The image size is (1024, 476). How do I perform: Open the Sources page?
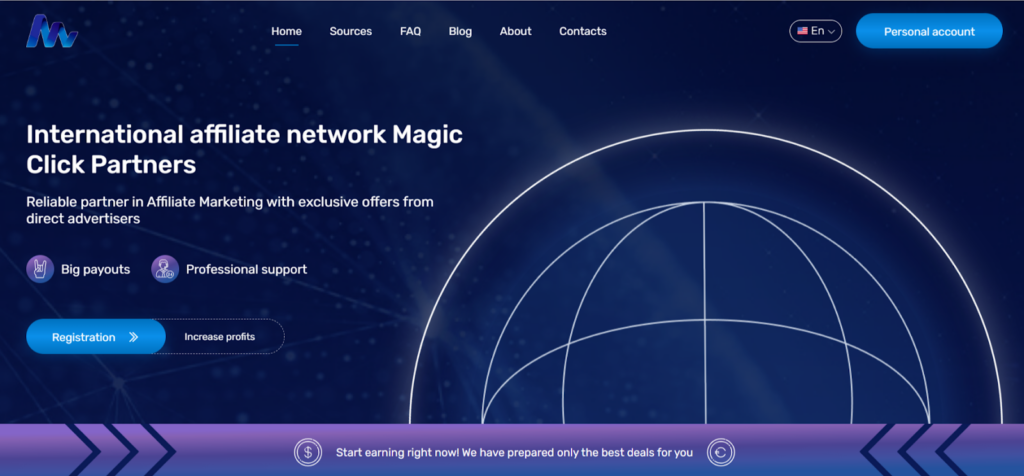tap(350, 31)
